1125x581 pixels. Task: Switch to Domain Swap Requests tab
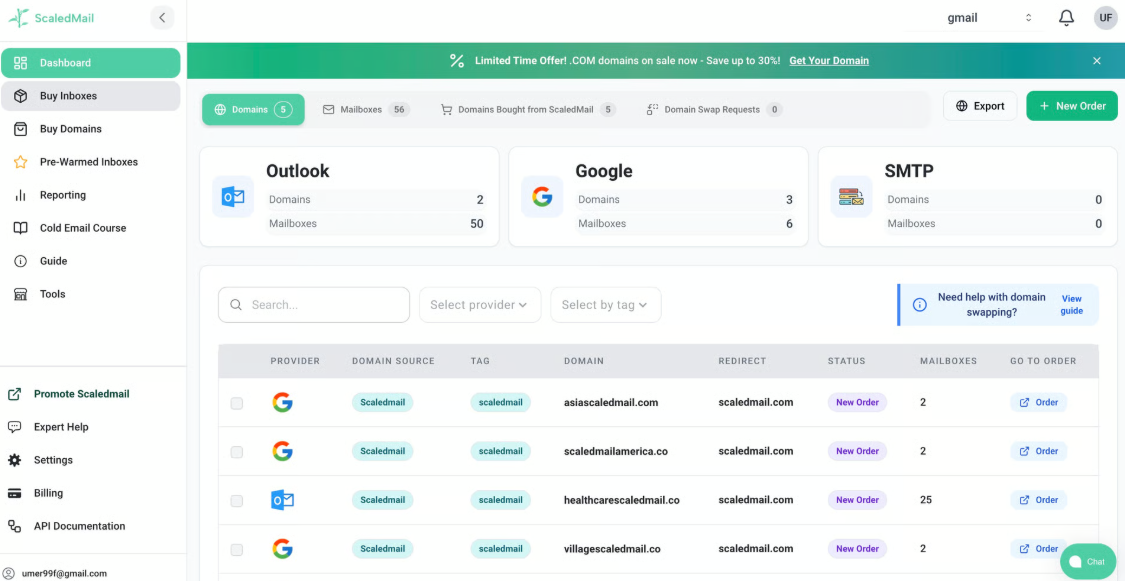[714, 110]
